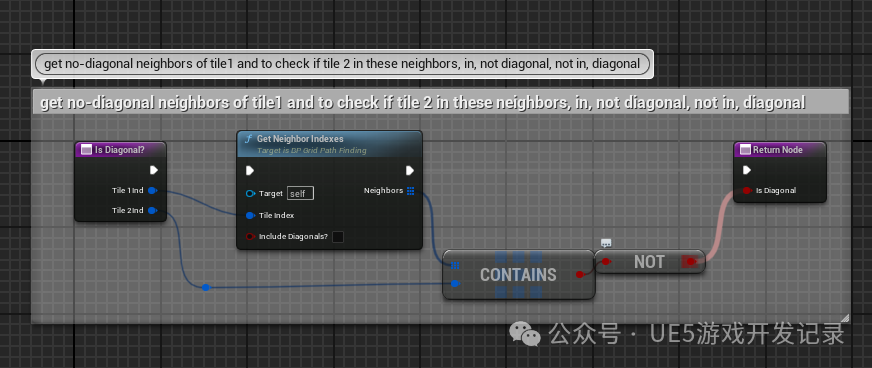
Task: Click the NOT node input pin
Action: pos(606,262)
